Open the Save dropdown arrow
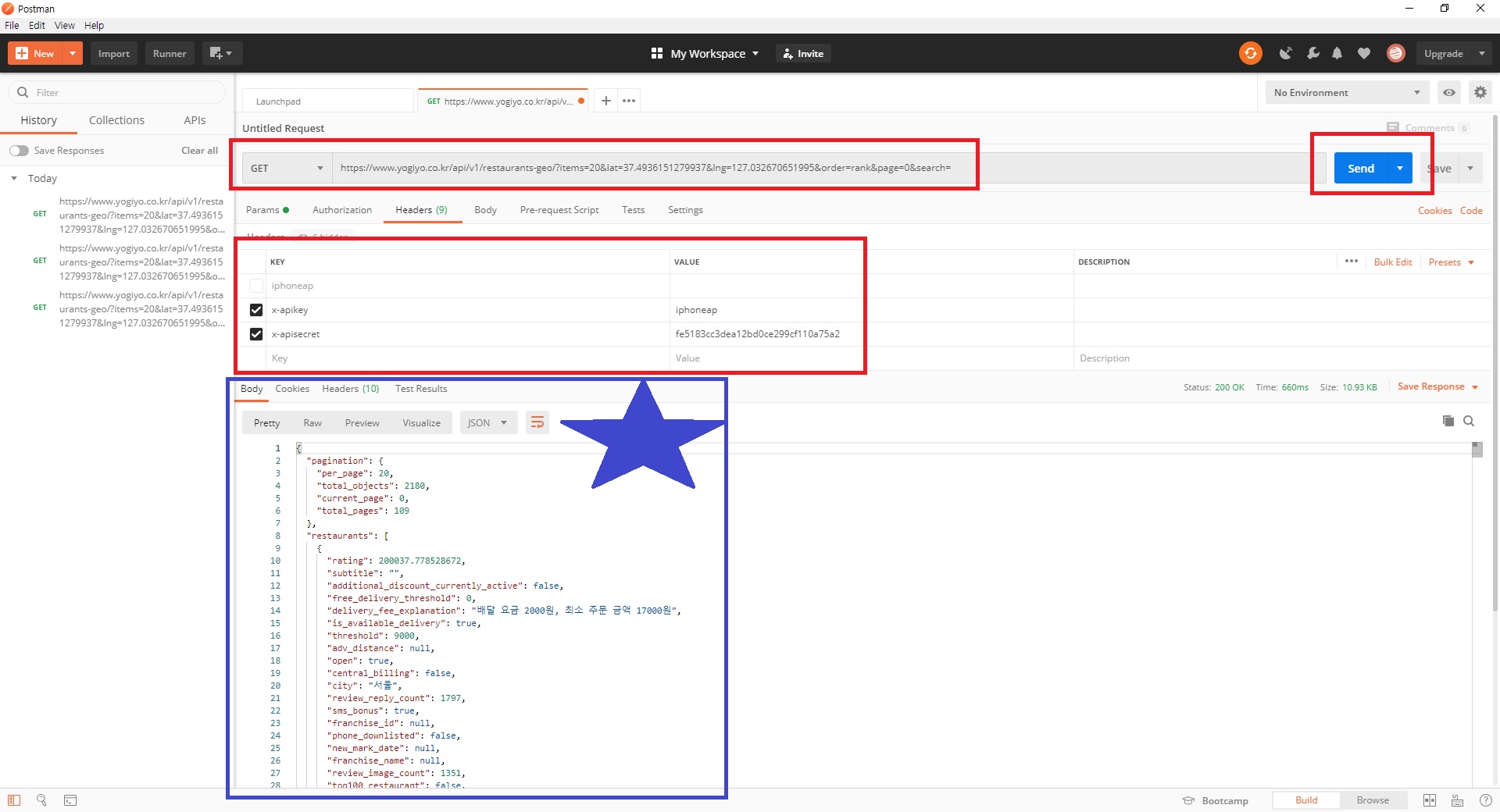 [x=1470, y=168]
